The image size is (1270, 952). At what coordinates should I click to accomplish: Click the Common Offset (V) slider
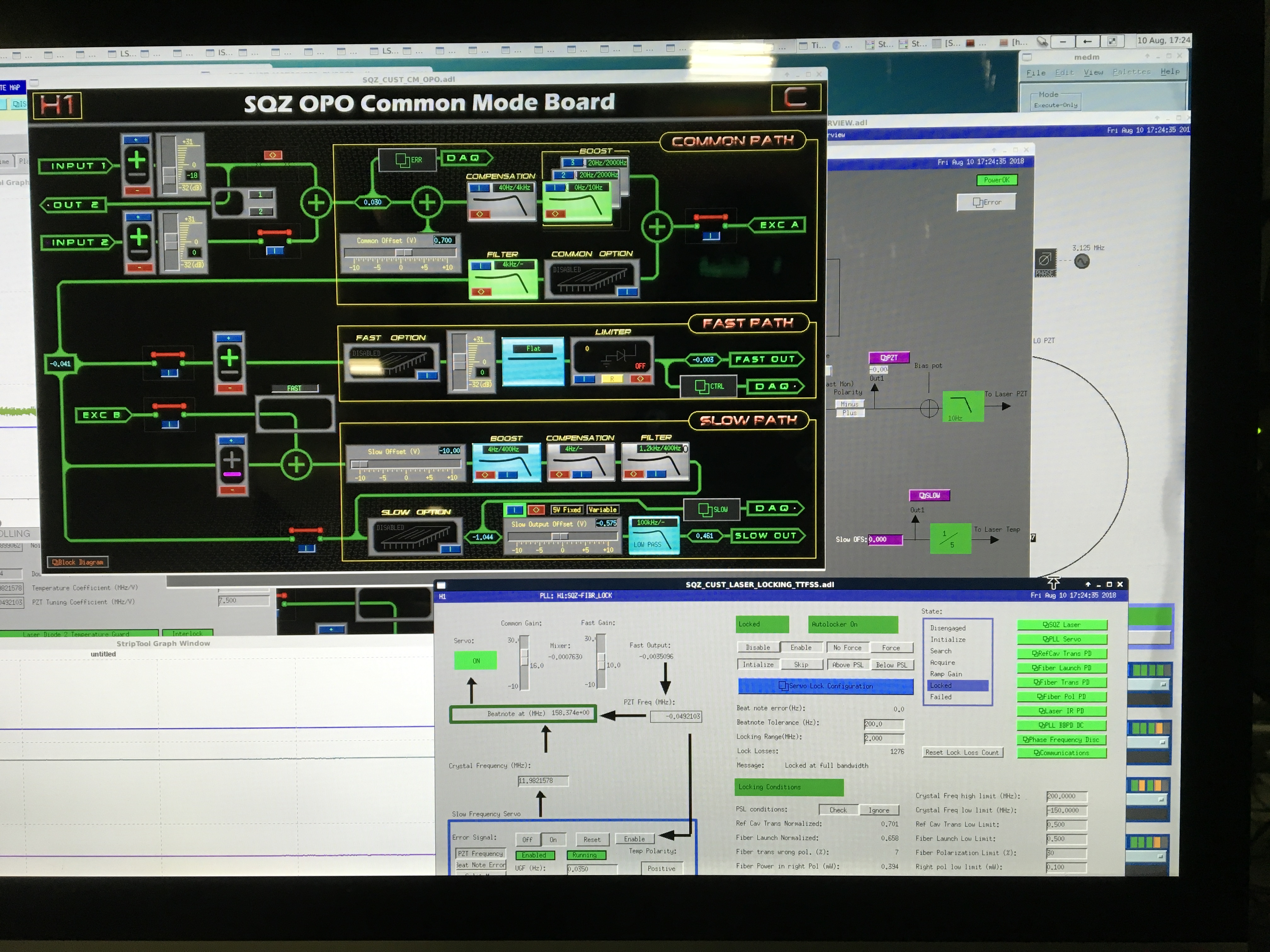tap(400, 252)
